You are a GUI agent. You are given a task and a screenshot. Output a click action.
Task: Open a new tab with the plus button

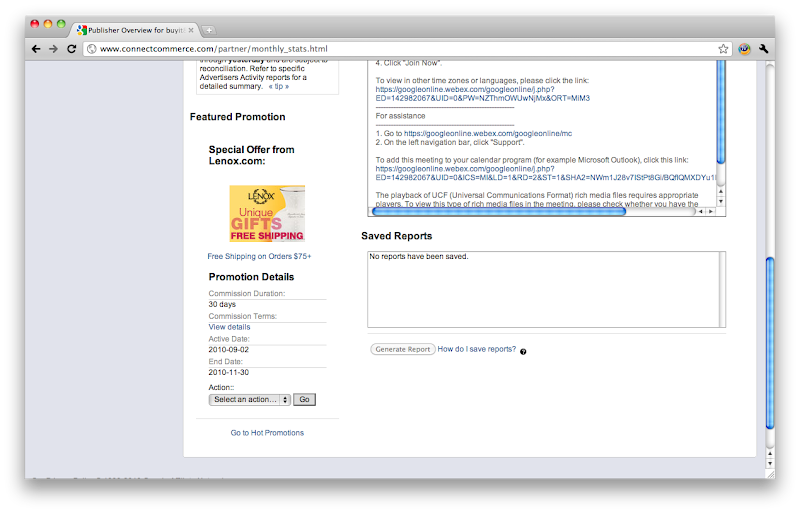click(x=209, y=30)
